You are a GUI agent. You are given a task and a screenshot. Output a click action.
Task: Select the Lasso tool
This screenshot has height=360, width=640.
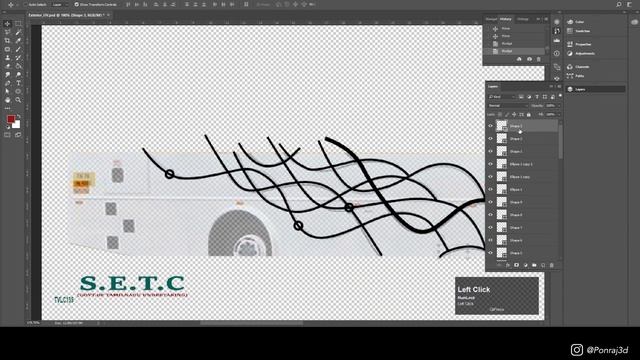(7, 32)
